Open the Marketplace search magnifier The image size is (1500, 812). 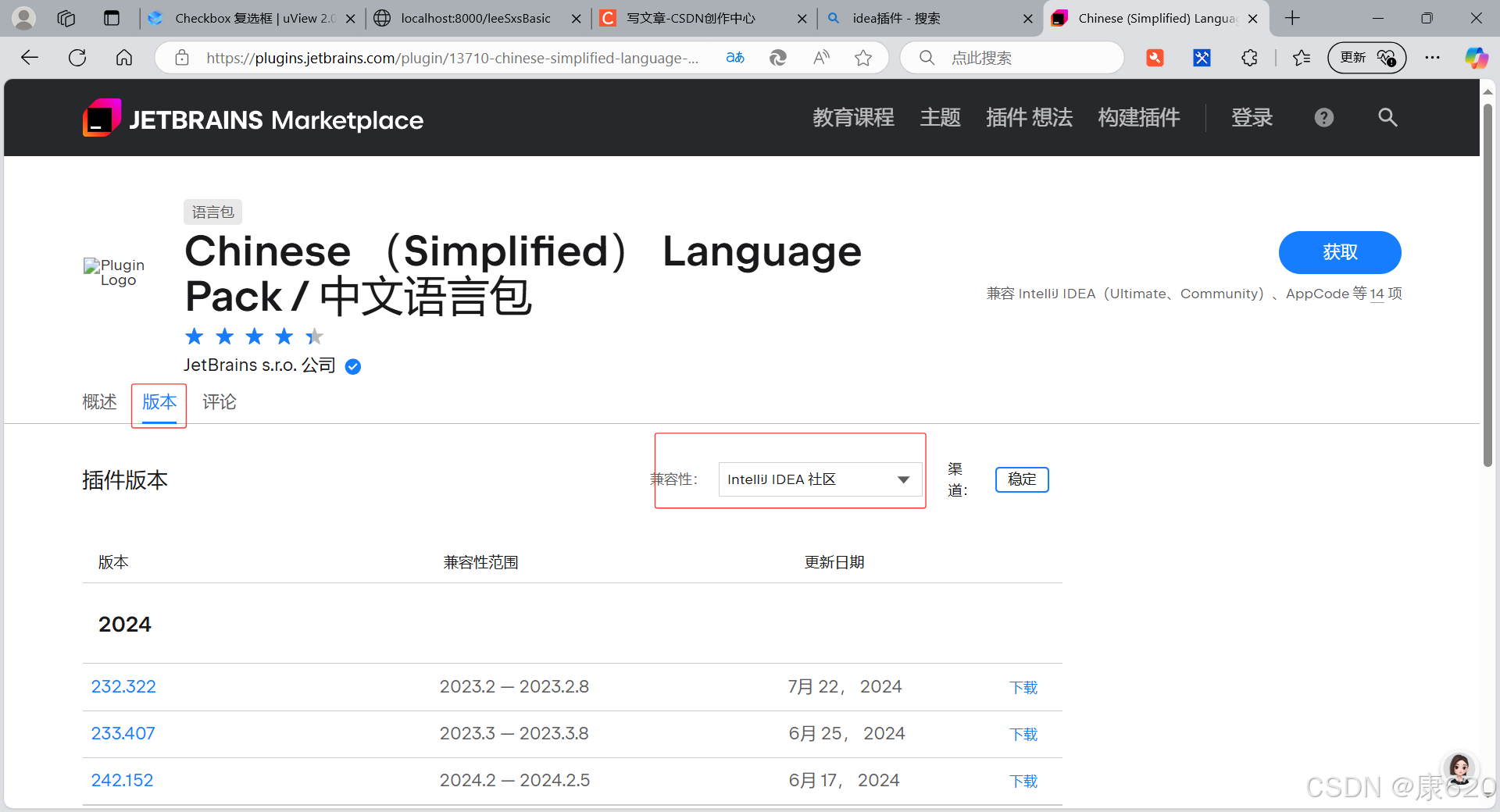(x=1387, y=118)
